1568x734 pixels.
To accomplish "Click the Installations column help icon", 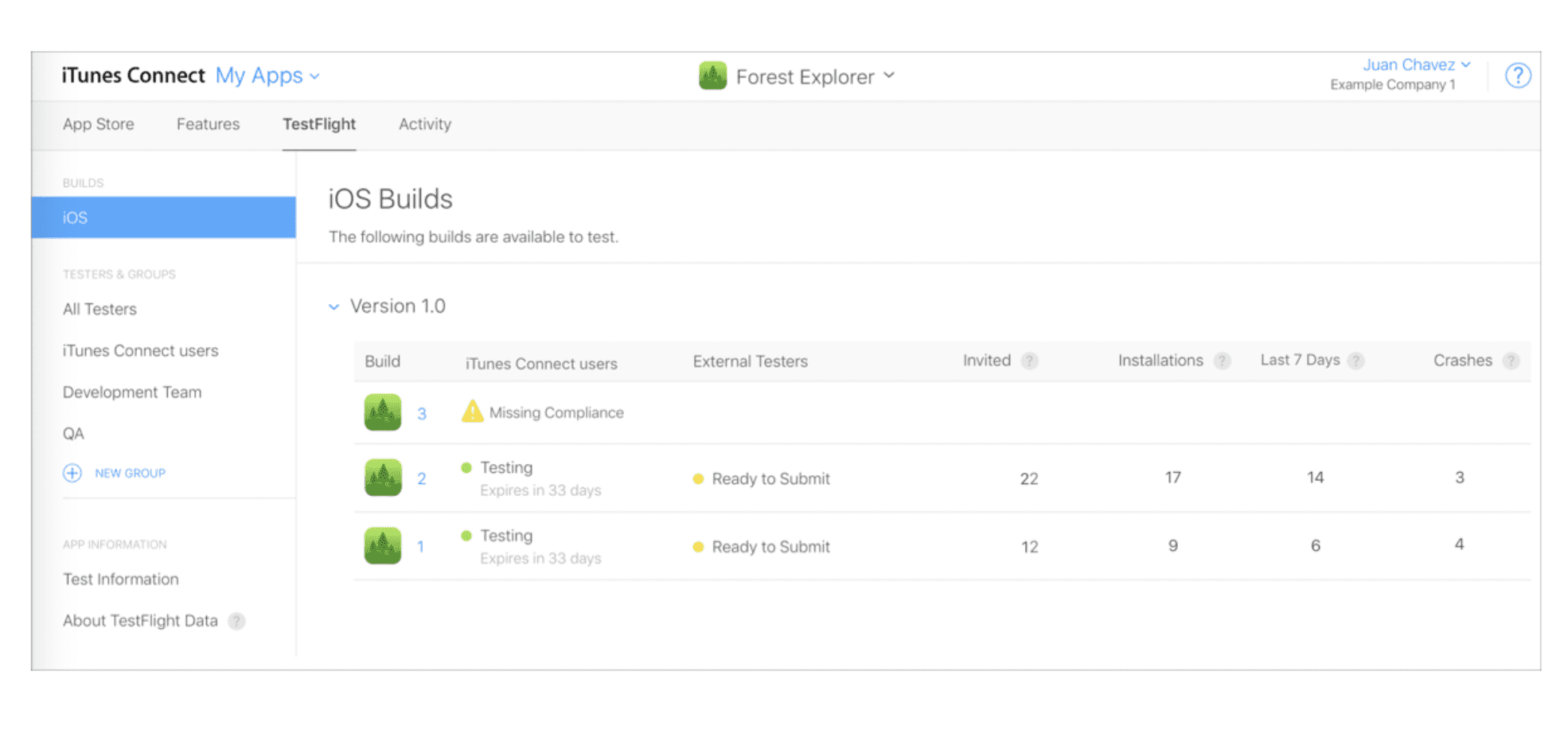I will 1222,361.
